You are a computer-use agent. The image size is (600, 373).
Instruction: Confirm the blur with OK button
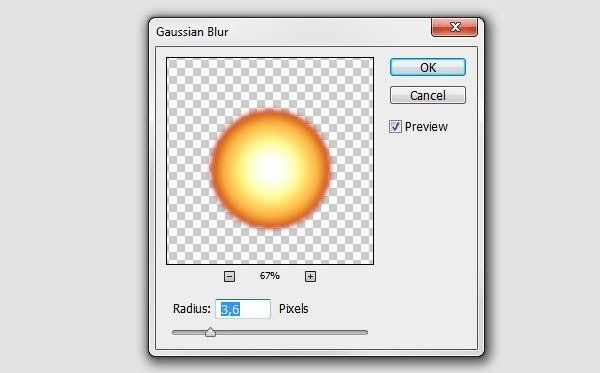428,67
